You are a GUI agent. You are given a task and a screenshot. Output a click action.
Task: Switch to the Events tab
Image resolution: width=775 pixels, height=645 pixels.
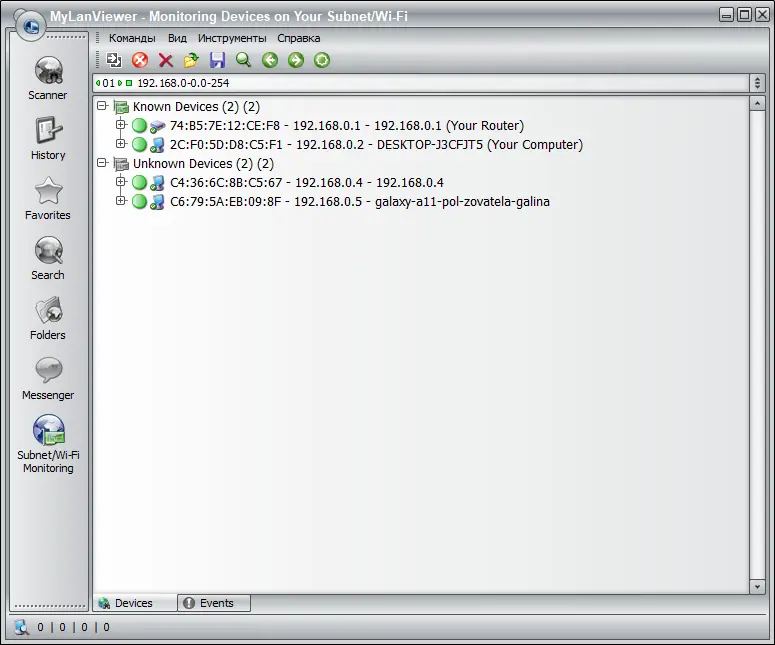point(214,603)
